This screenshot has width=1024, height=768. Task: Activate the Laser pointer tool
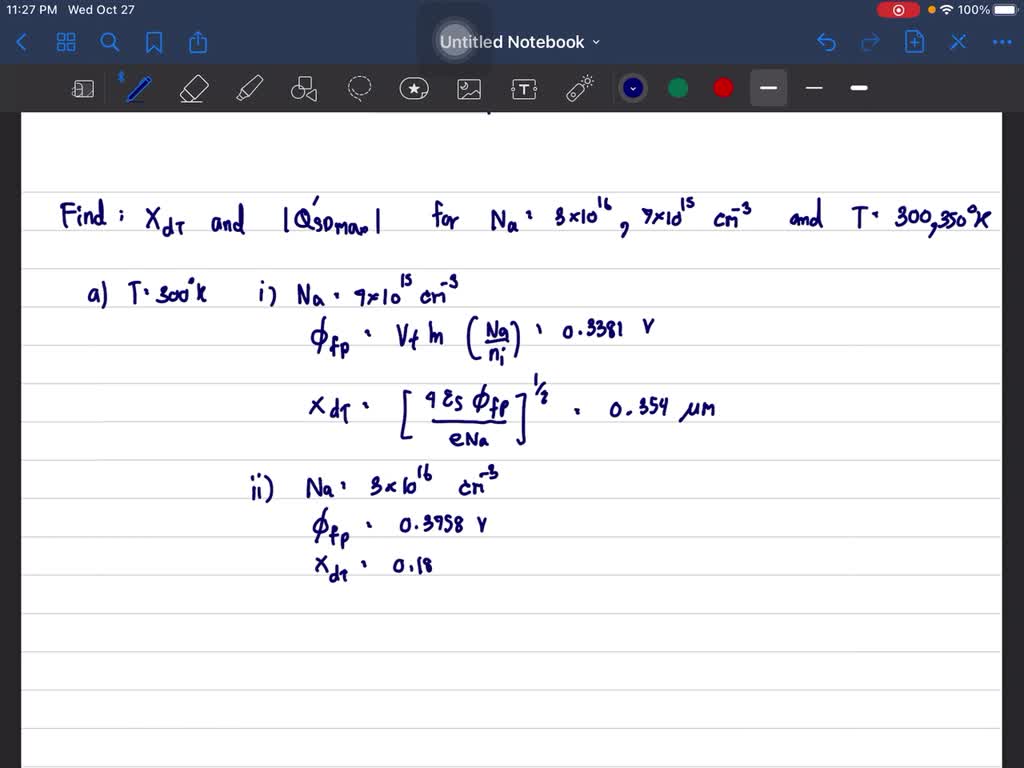pos(578,88)
